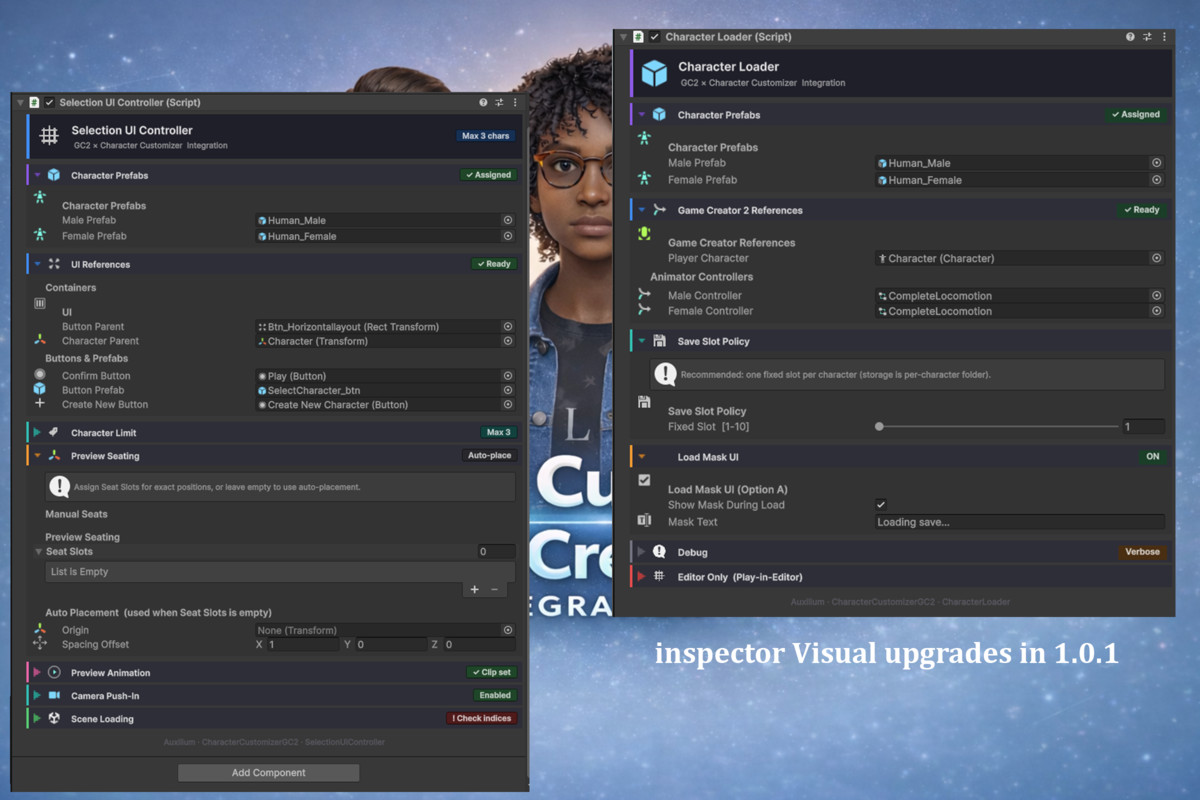1200x800 pixels.
Task: Click the Seat Slots count field
Action: click(496, 552)
